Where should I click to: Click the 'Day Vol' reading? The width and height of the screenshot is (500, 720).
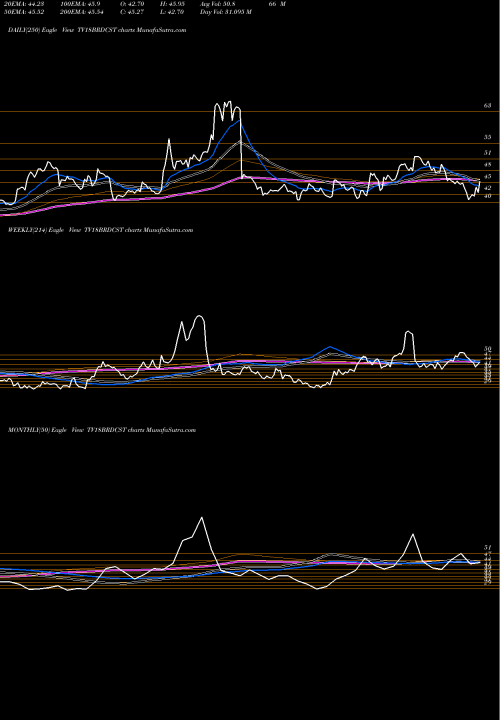pyautogui.click(x=225, y=12)
